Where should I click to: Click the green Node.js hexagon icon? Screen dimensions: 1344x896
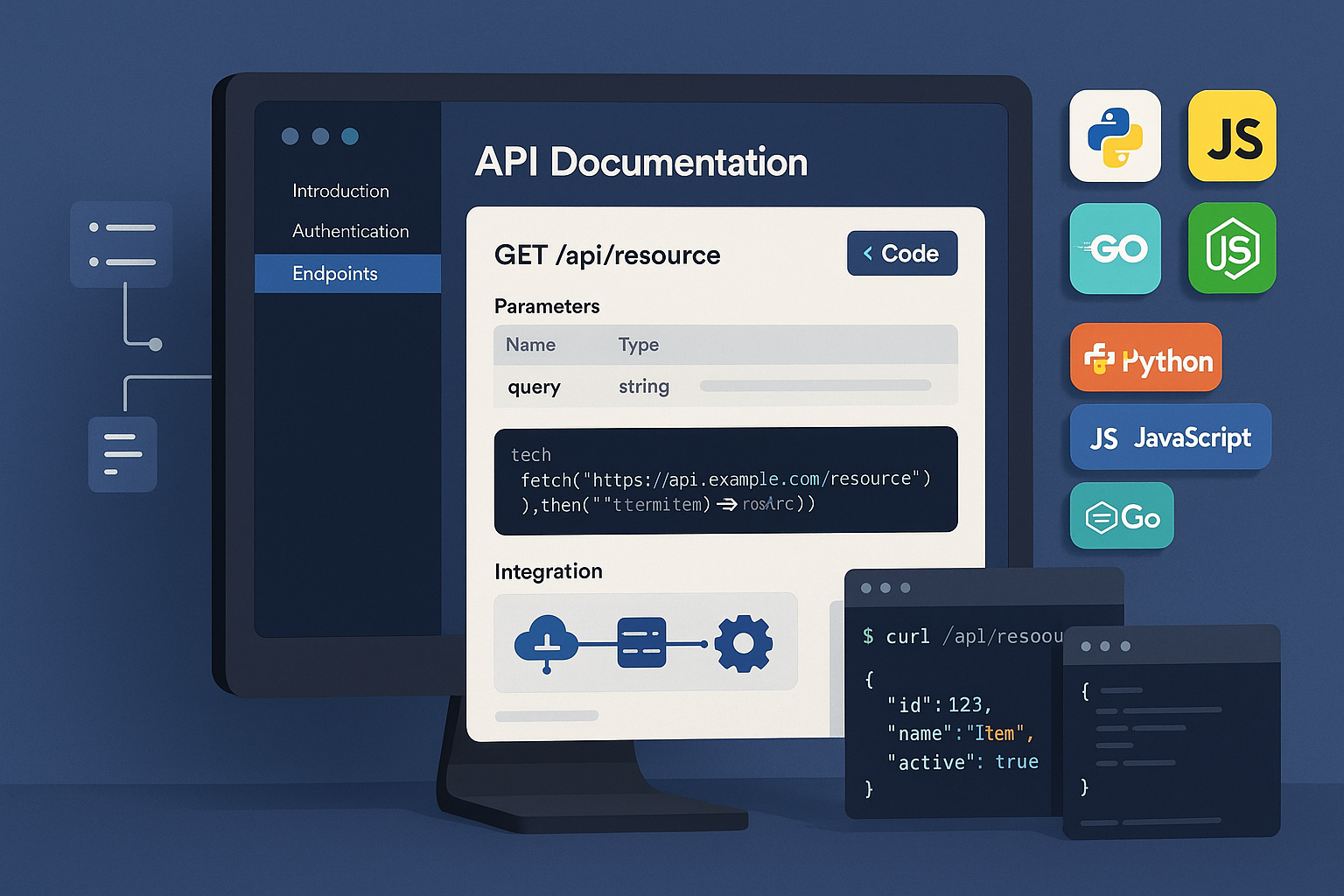(1231, 249)
